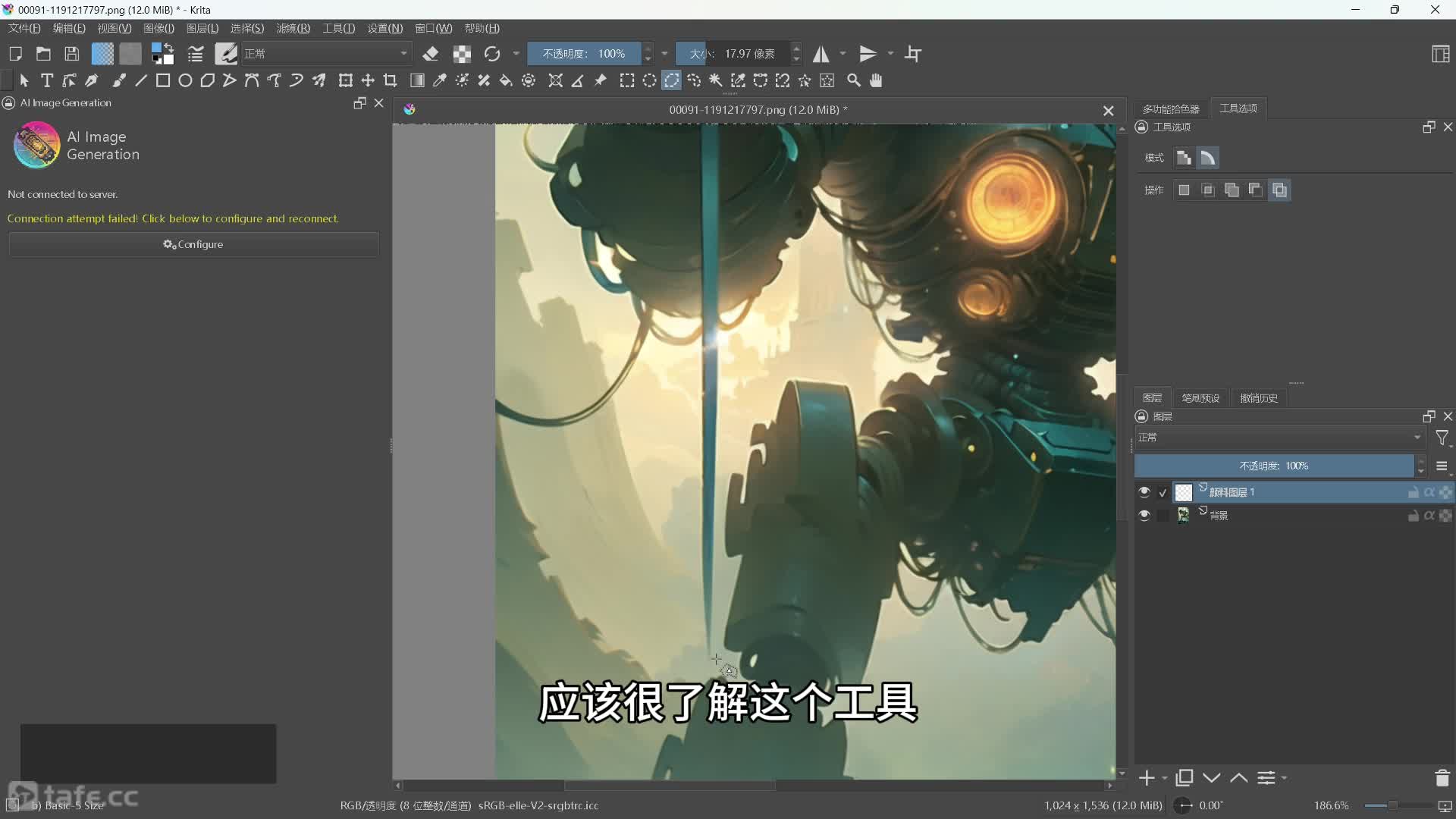Image resolution: width=1456 pixels, height=819 pixels.
Task: Choose replace selection action
Action: 1184,190
